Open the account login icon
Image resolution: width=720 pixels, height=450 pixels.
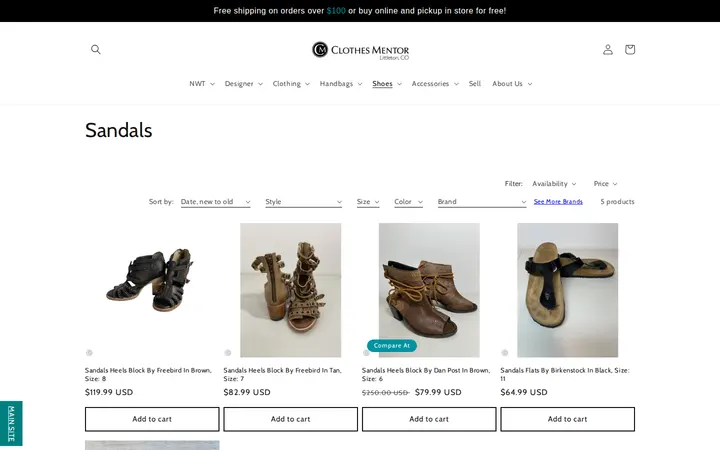[x=608, y=49]
